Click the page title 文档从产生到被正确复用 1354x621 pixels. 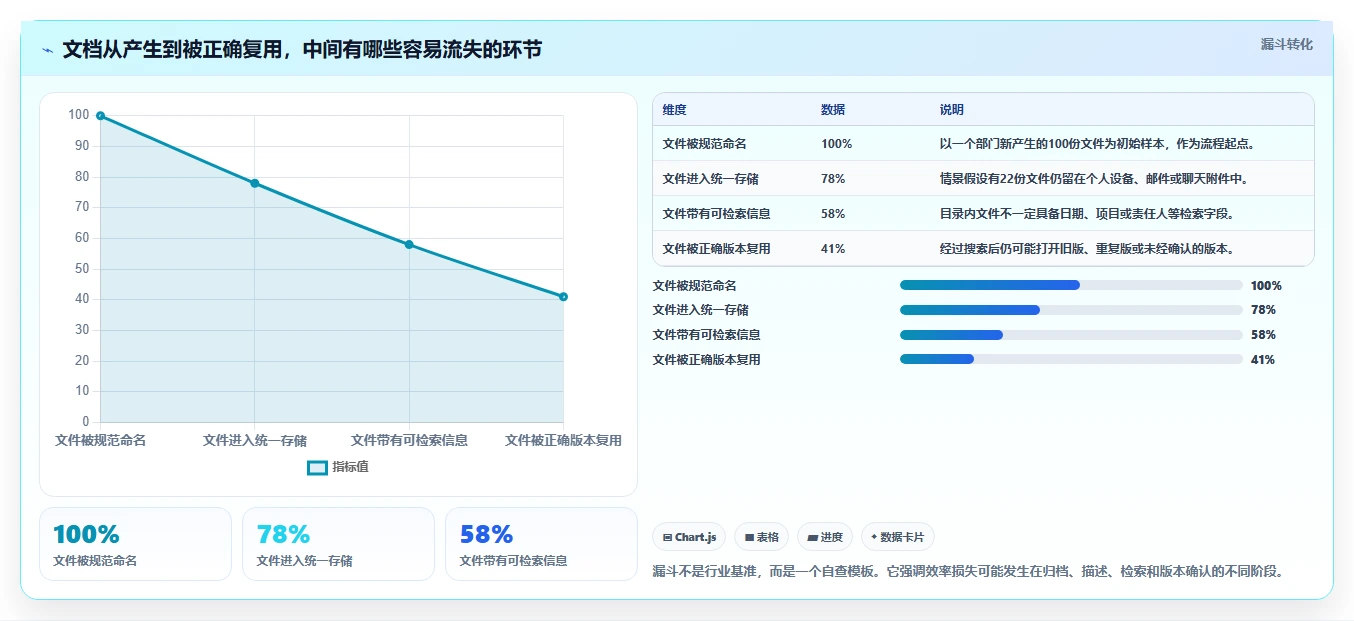click(302, 49)
